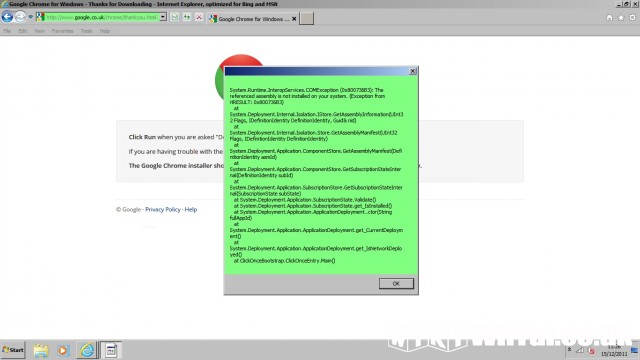Click the address bar URL field
Screen dimensions: 640x360
102,17
